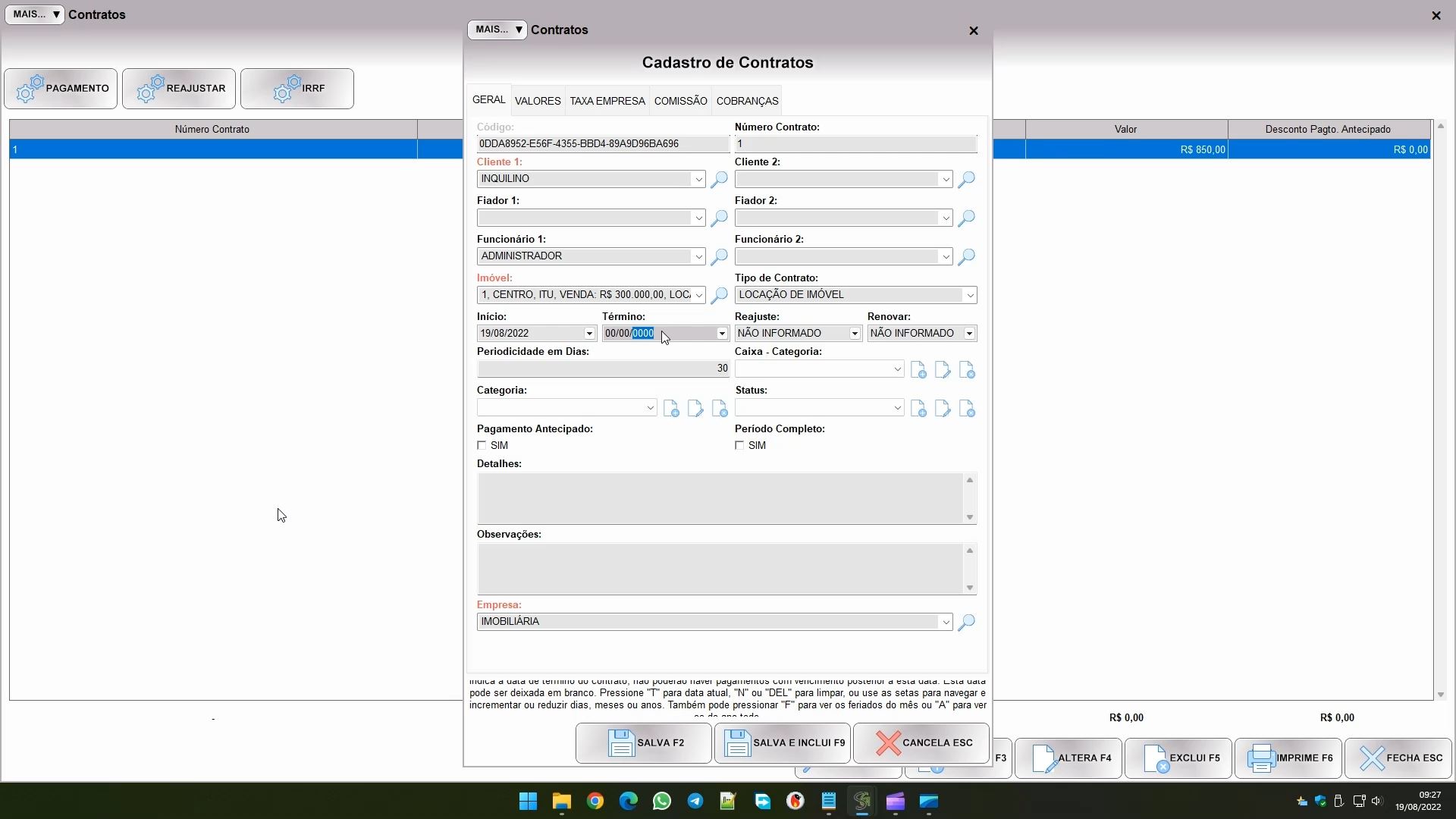This screenshot has width=1456, height=819.
Task: Open the Reajuste dropdown list
Action: pos(854,334)
